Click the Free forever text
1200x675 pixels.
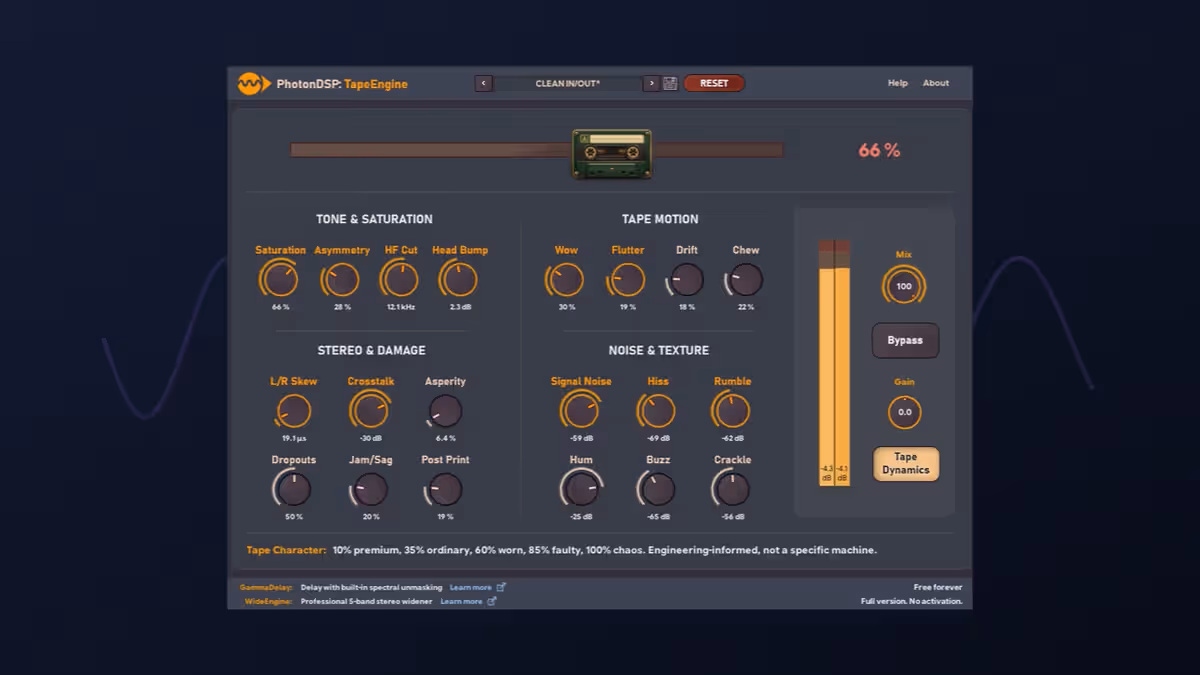pyautogui.click(x=937, y=587)
